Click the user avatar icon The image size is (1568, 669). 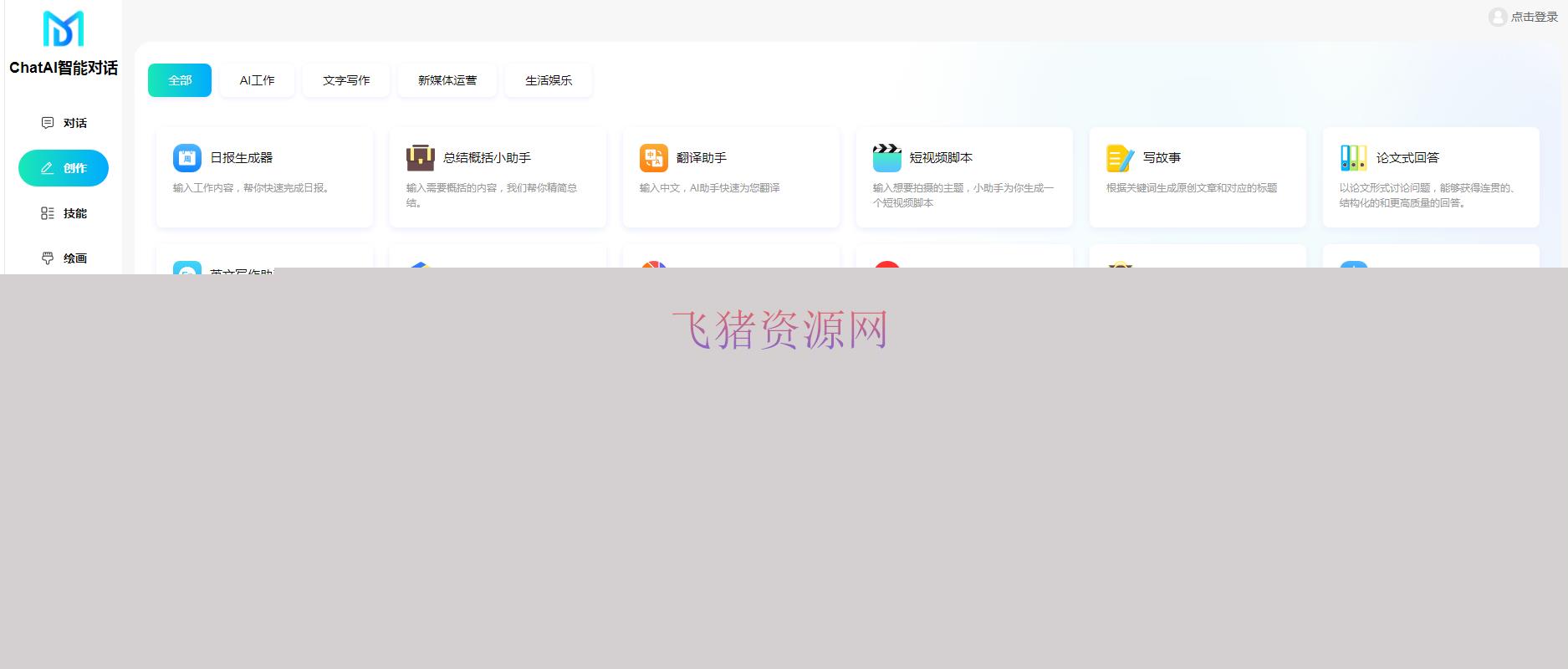coord(1498,17)
